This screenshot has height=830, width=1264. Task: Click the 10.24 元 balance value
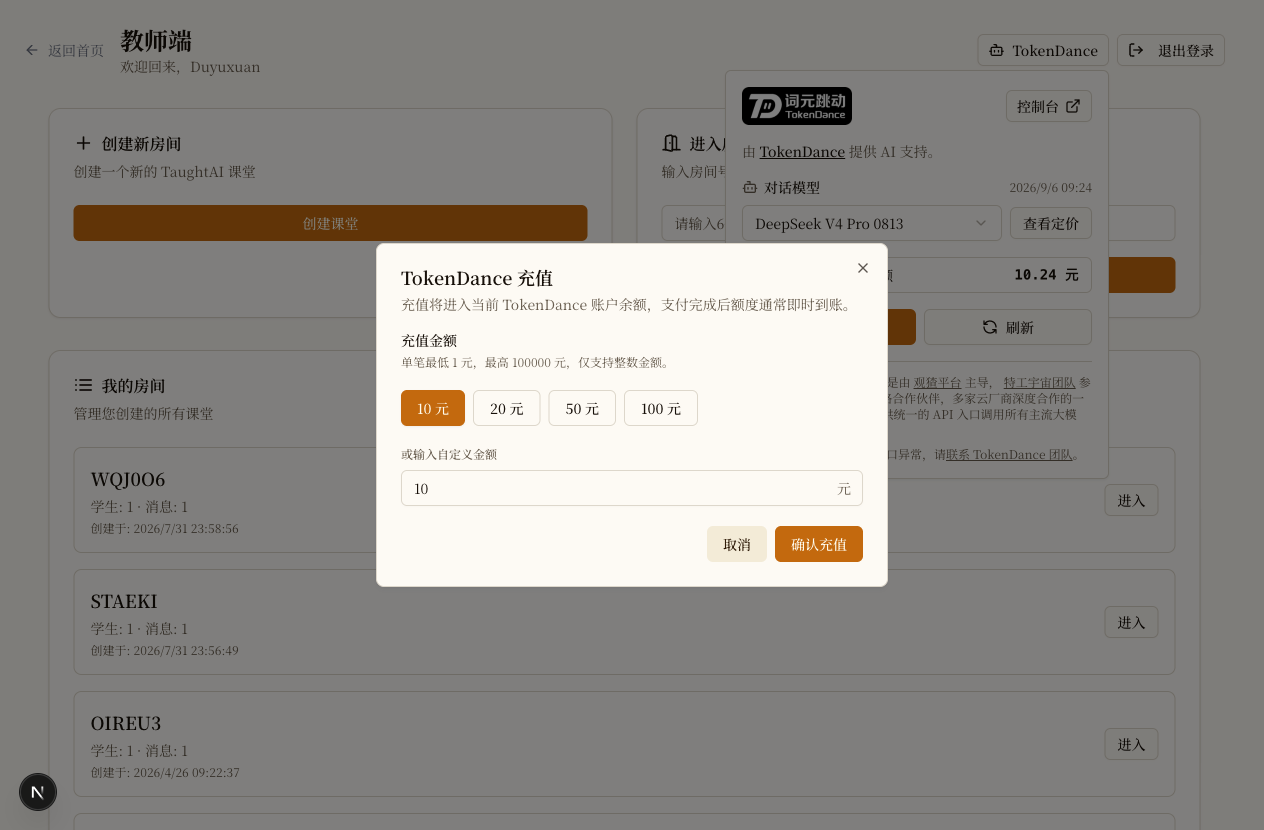(x=1046, y=274)
